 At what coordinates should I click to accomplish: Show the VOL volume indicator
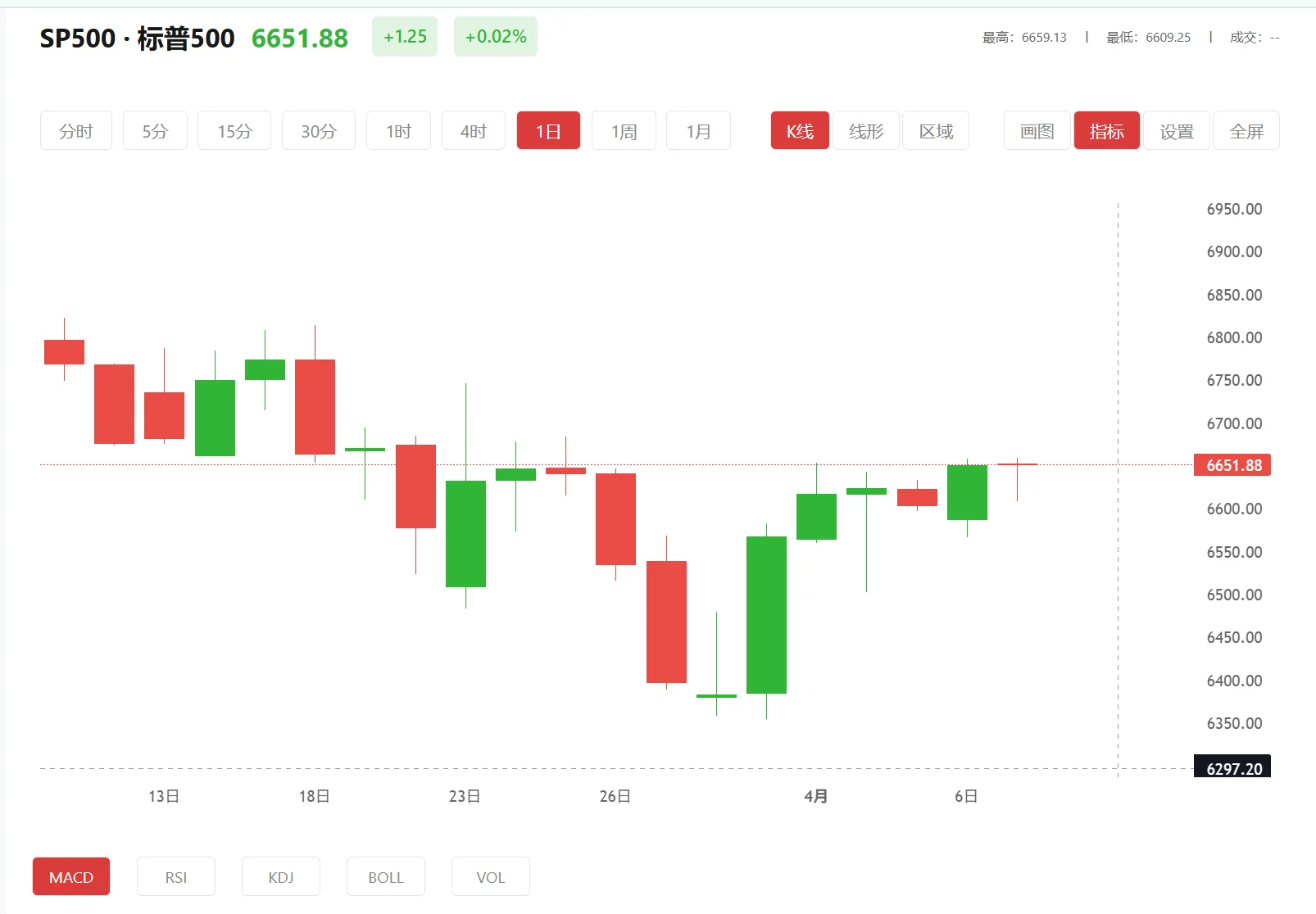pos(491,877)
